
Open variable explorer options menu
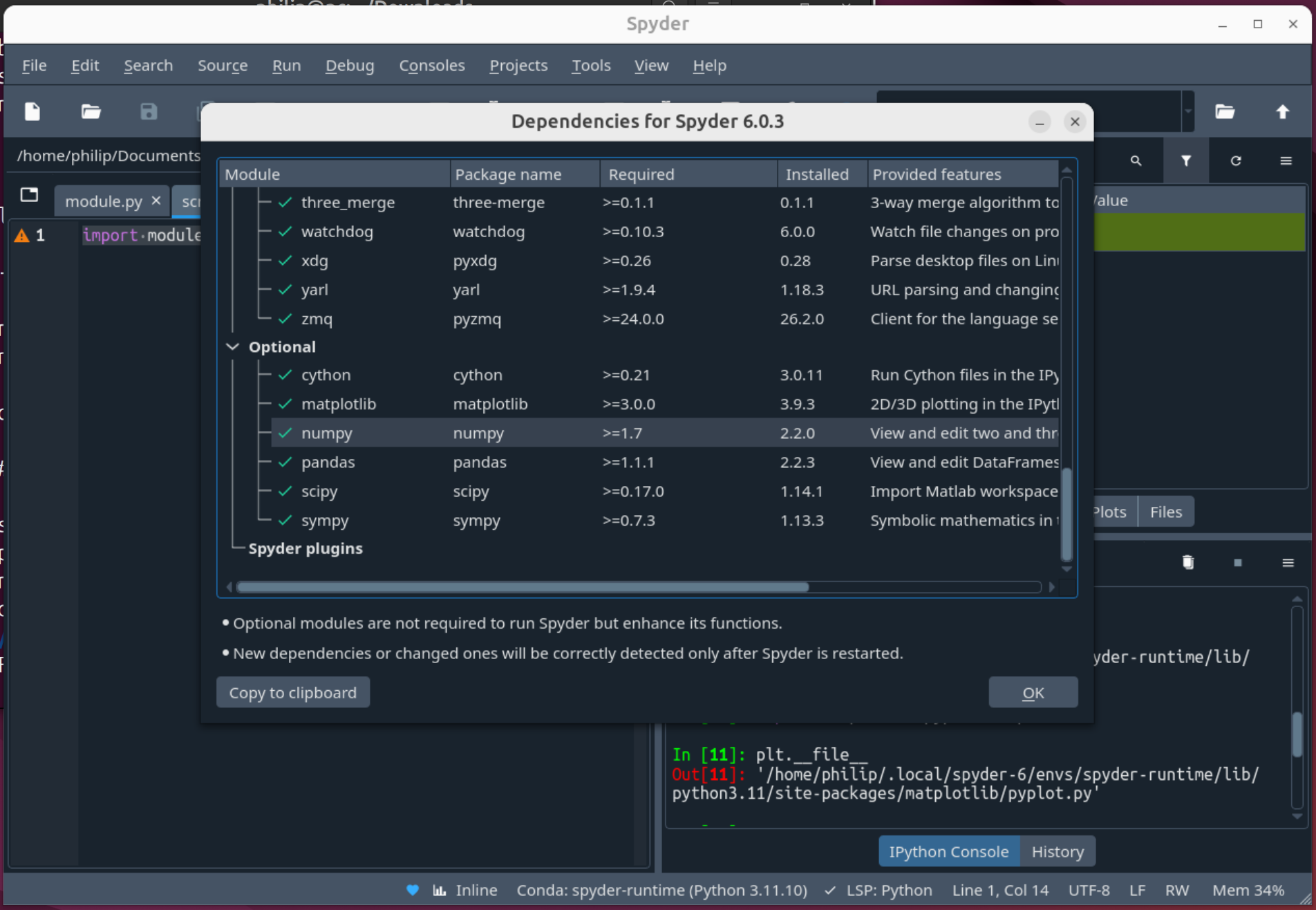click(x=1286, y=160)
